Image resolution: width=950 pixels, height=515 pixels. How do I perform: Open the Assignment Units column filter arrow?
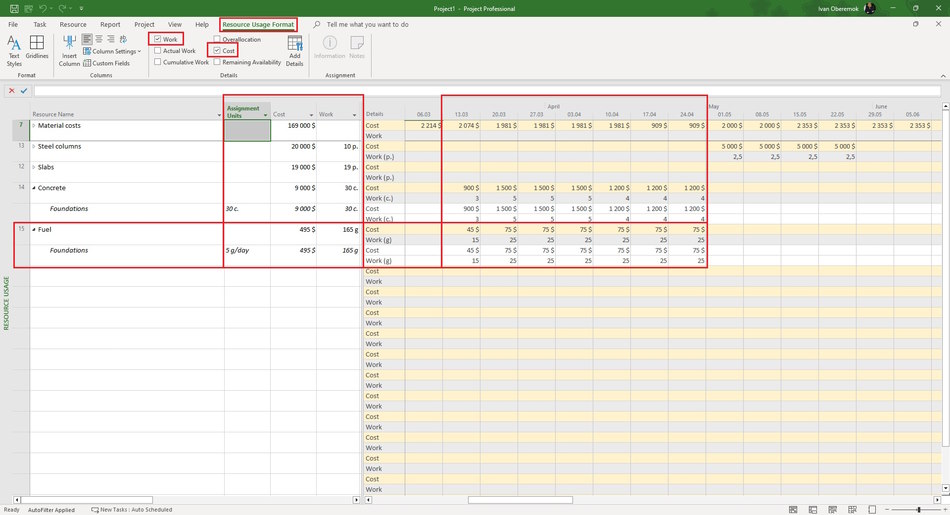coord(265,115)
